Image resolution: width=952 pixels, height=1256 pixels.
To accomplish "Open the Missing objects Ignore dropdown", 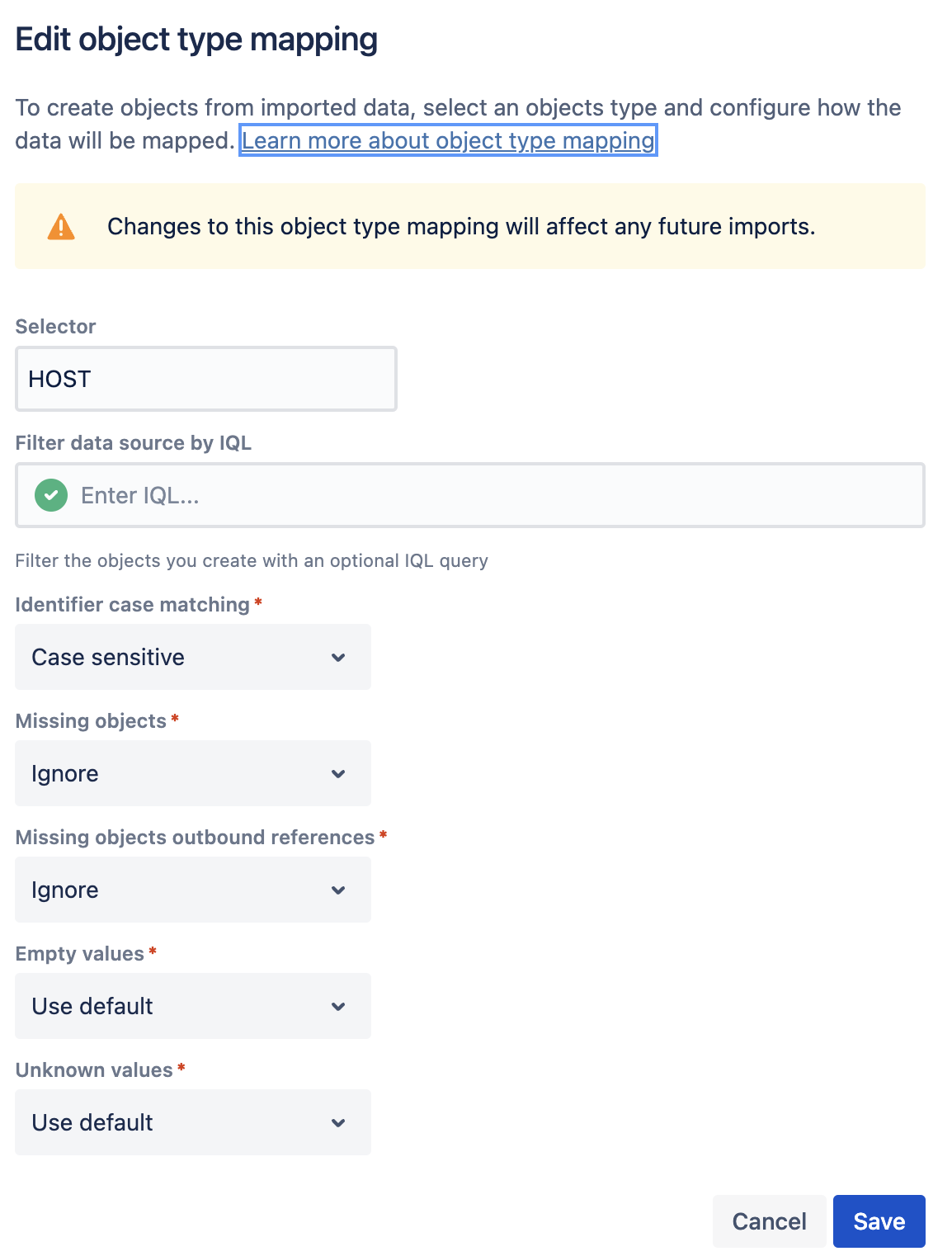I will click(x=192, y=774).
